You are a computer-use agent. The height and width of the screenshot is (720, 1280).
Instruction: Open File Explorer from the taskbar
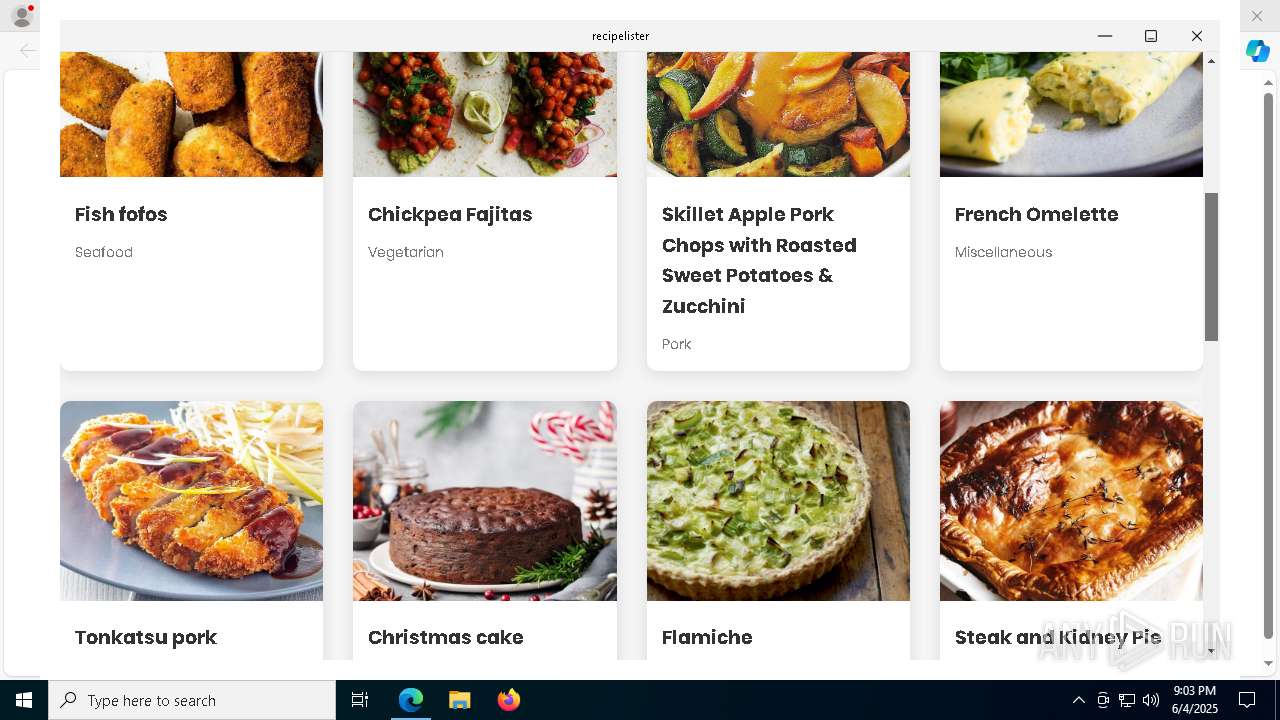[460, 700]
